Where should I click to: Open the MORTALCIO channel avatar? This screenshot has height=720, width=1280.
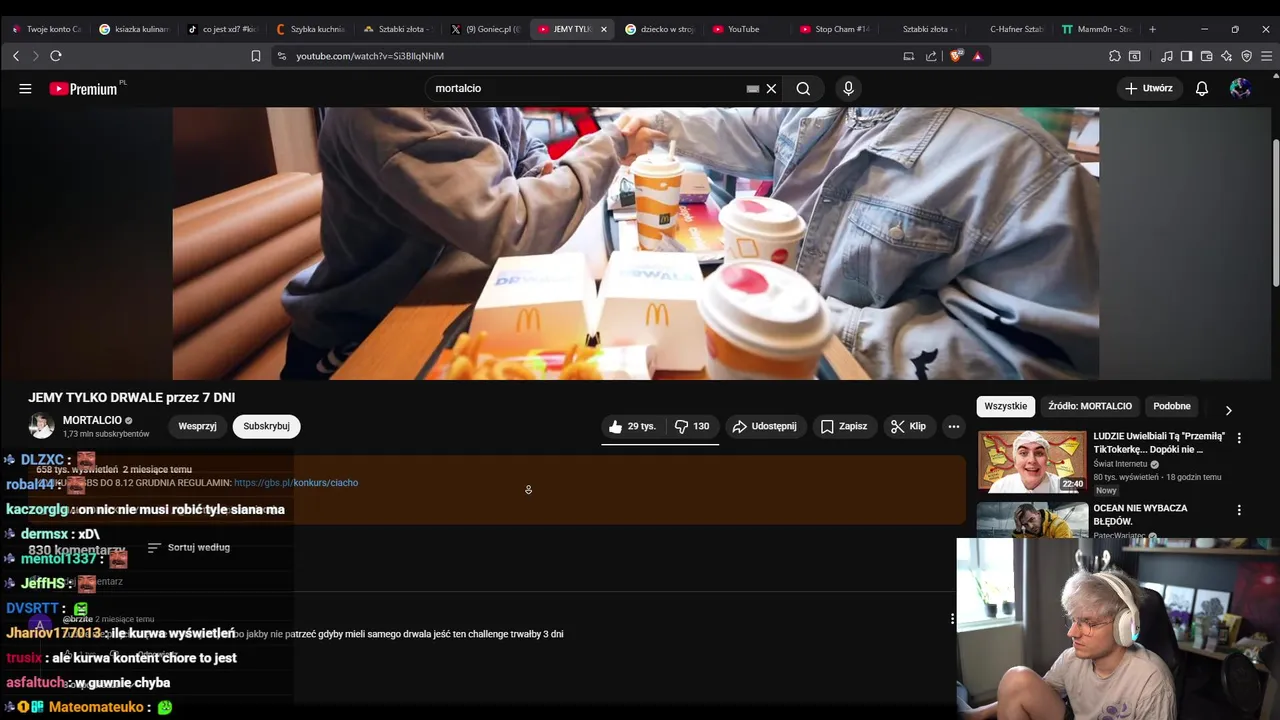point(41,426)
